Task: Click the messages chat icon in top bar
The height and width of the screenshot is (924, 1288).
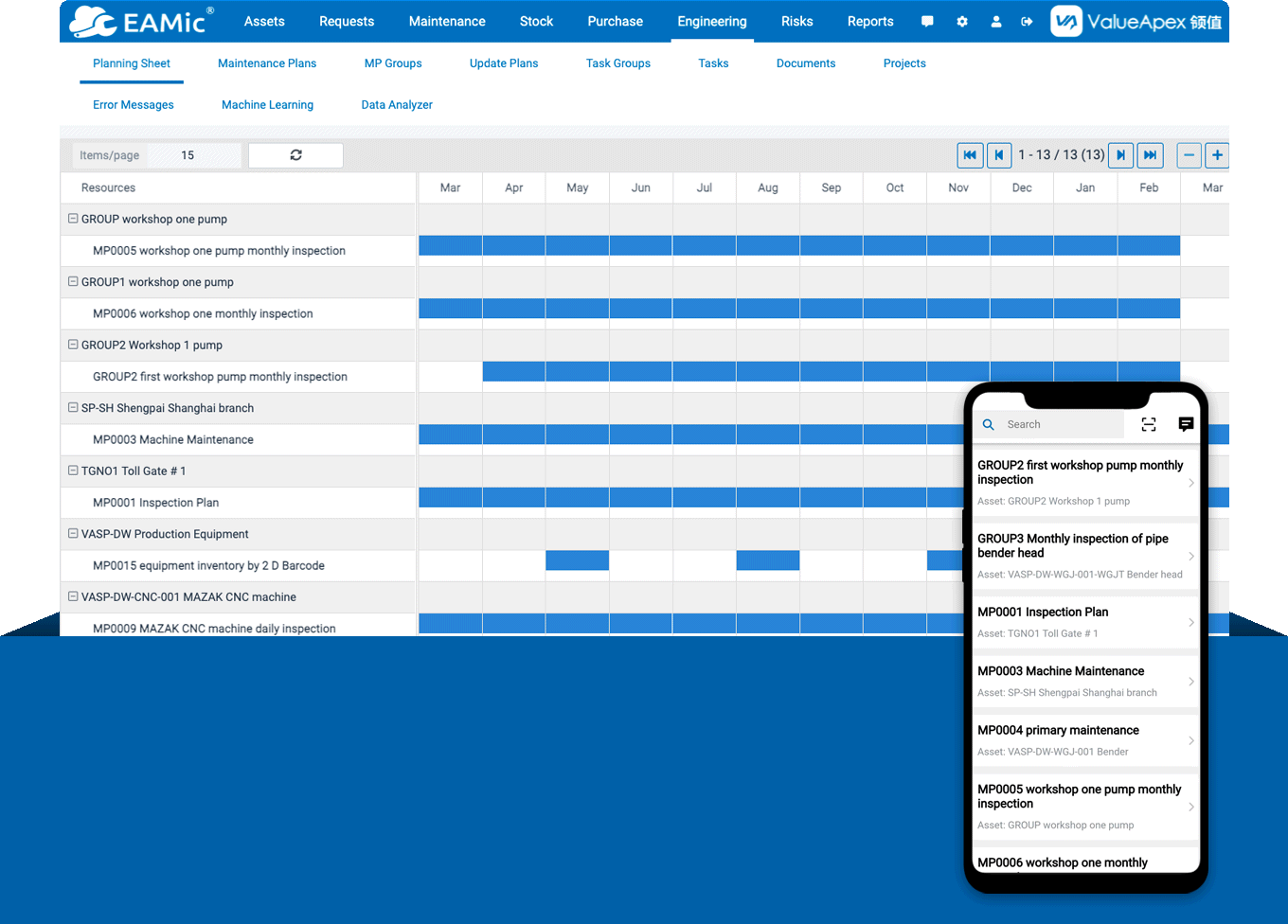Action: [x=927, y=21]
